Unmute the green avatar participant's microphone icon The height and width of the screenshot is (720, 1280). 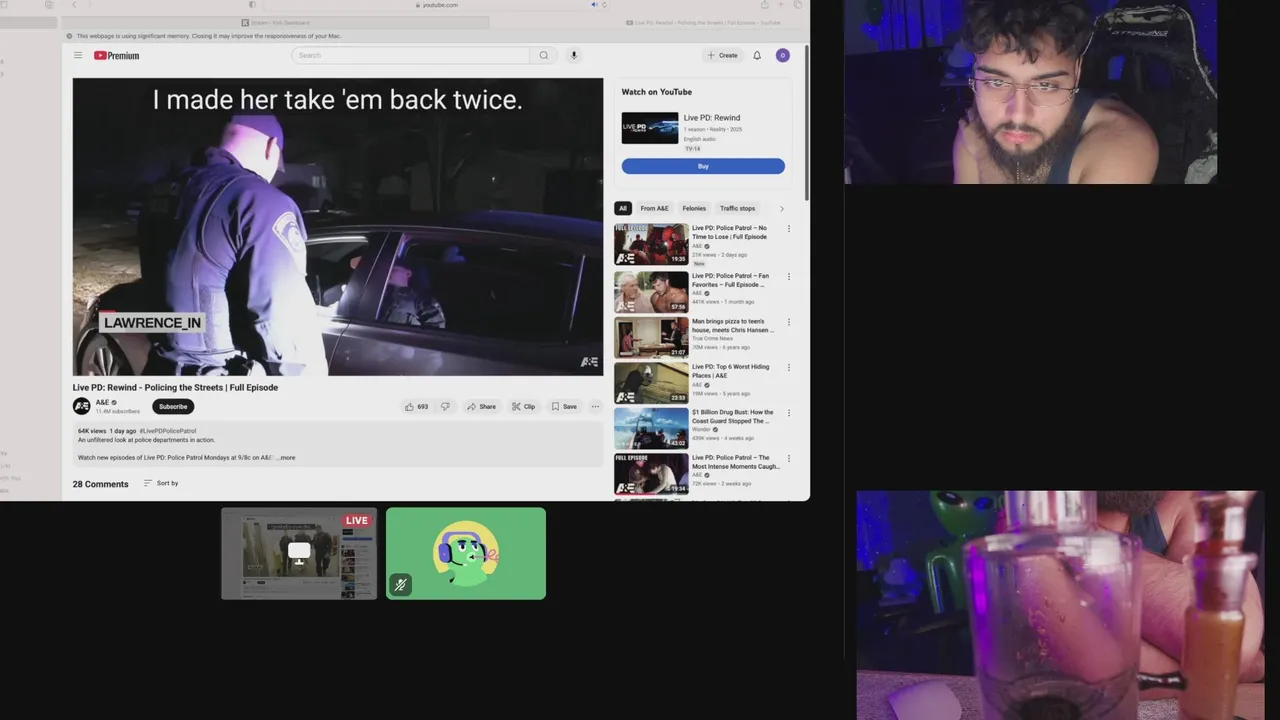coord(400,585)
